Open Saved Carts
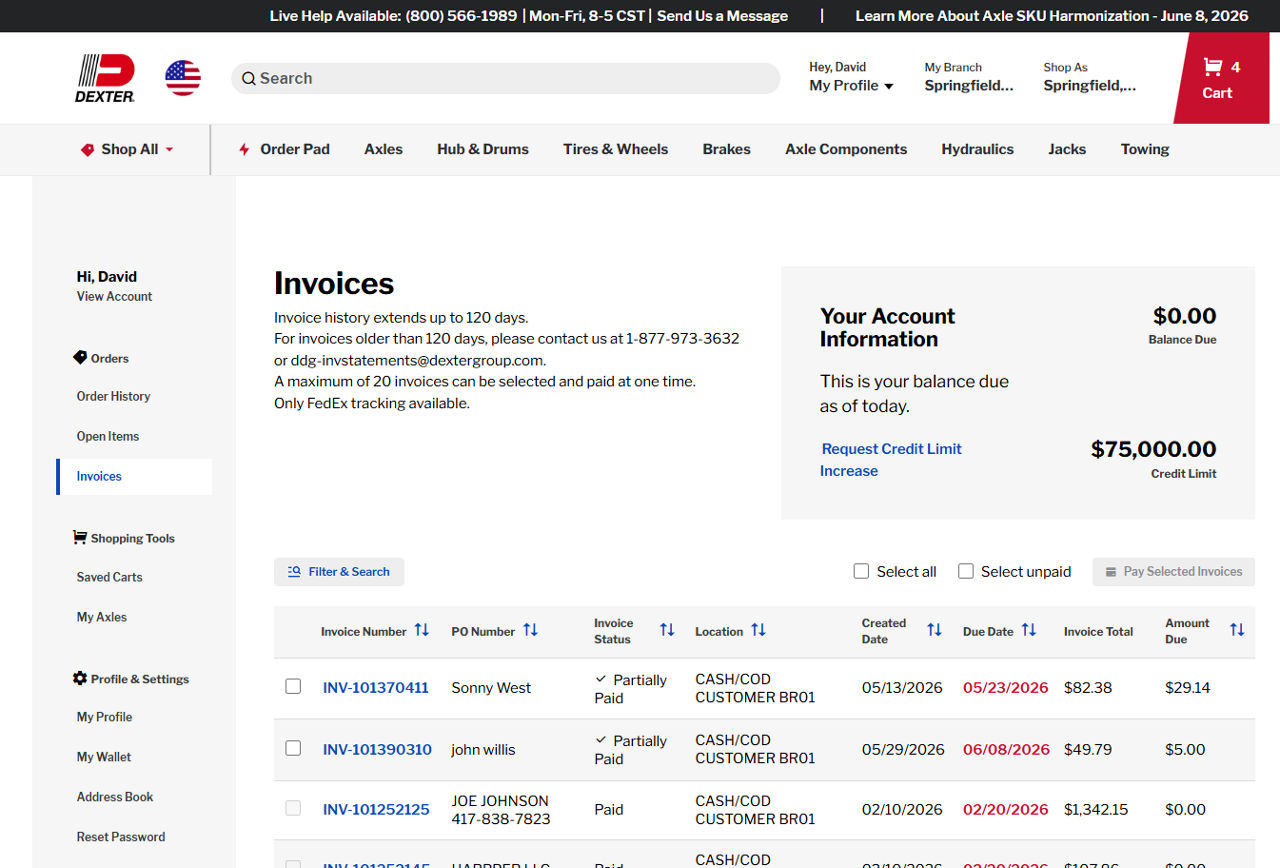The image size is (1280, 868). [109, 577]
